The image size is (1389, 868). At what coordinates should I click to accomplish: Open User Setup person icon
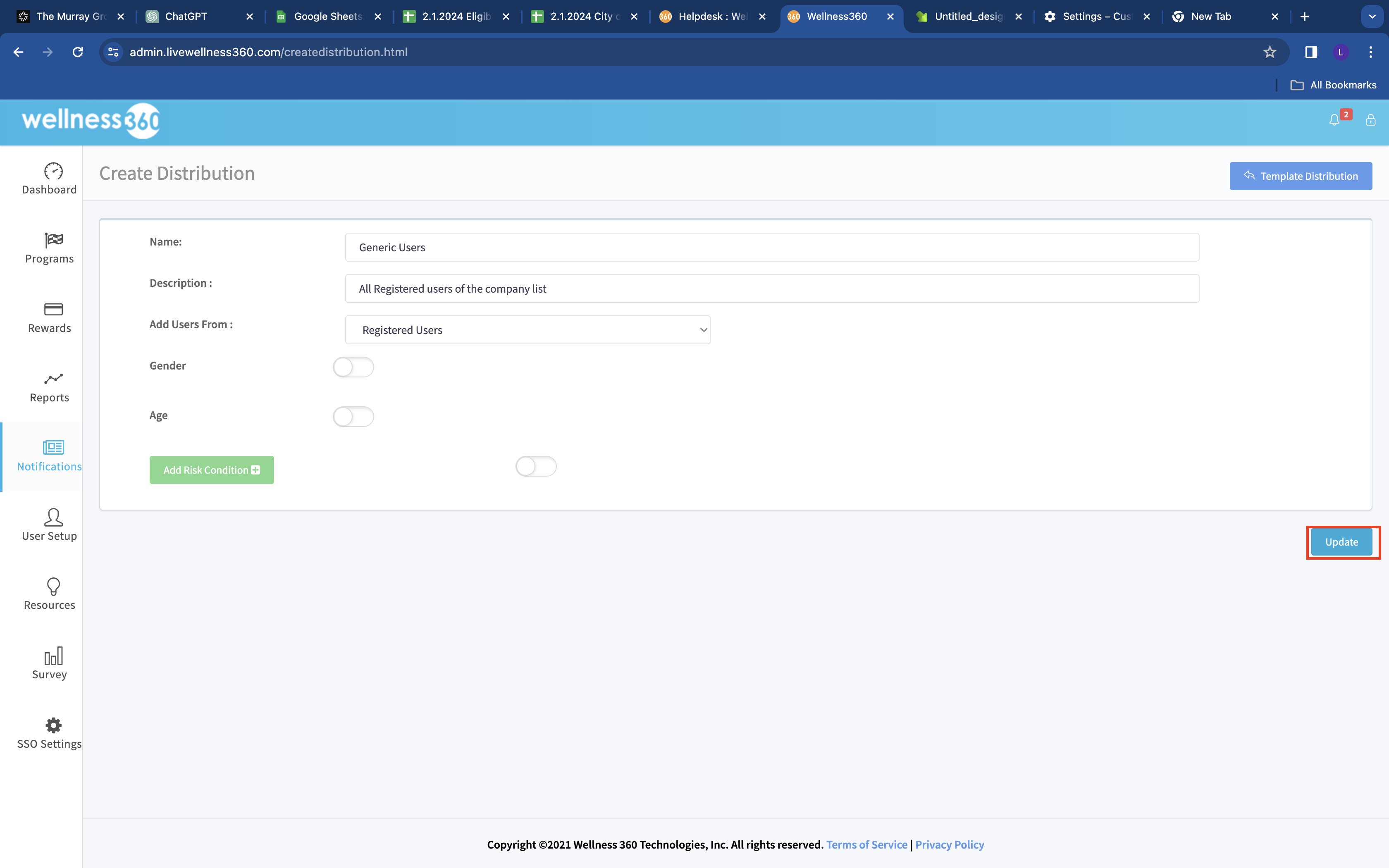click(x=53, y=517)
